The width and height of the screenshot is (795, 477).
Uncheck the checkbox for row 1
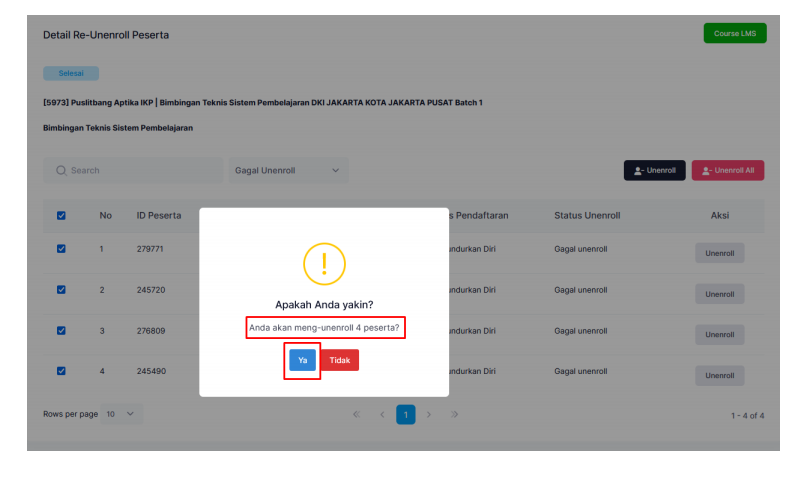click(61, 249)
